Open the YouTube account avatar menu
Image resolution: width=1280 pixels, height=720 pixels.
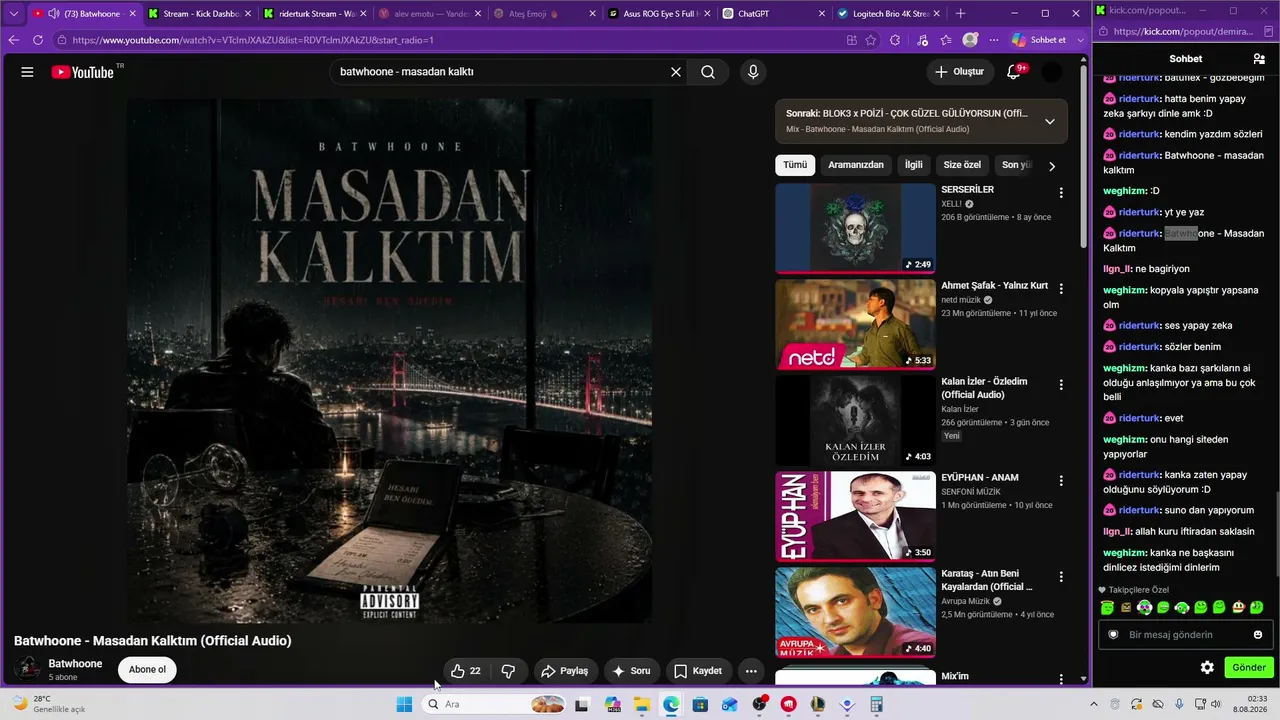point(1052,72)
